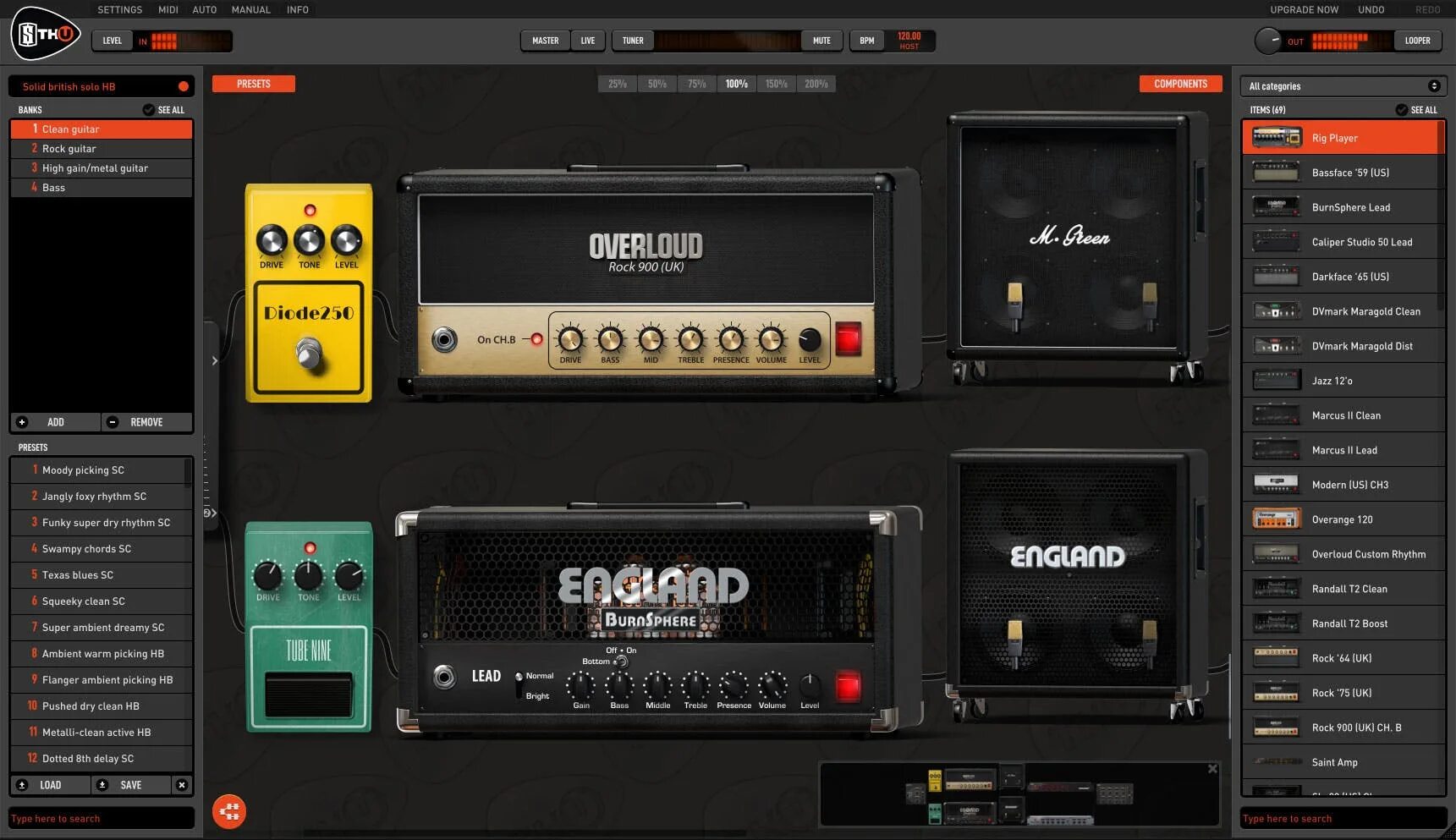Click the Gain knob on England BurnSphere
Viewport: 1456px width, 840px height.
581,685
